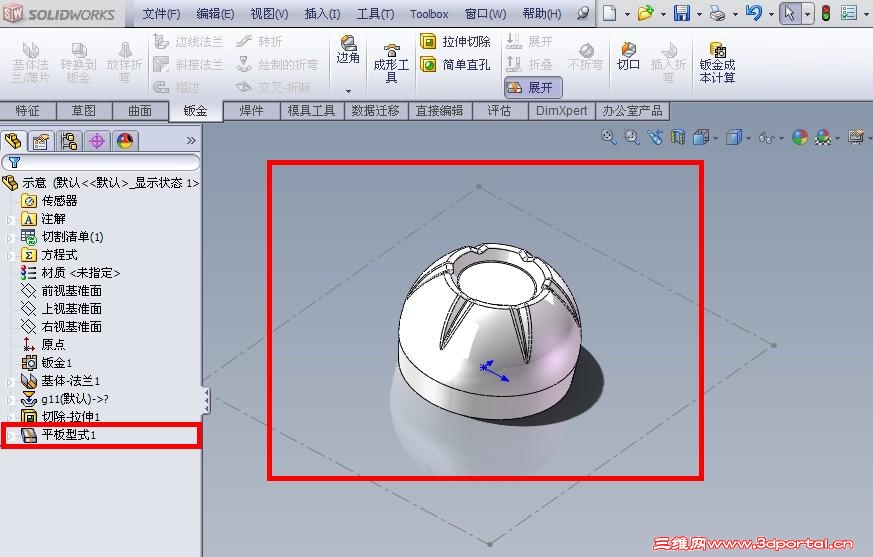Image resolution: width=873 pixels, height=557 pixels.
Task: Open dropdown arrow under Corners (边角)
Action: pos(349,91)
